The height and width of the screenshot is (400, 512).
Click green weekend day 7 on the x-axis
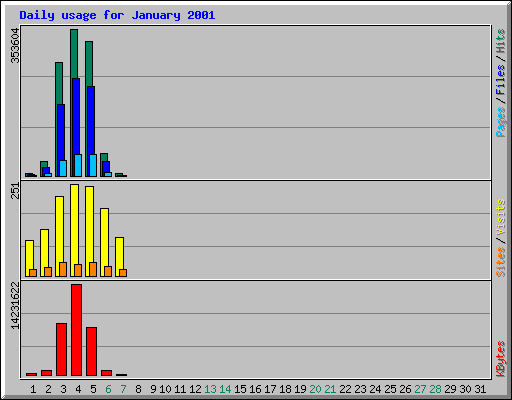tap(123, 389)
